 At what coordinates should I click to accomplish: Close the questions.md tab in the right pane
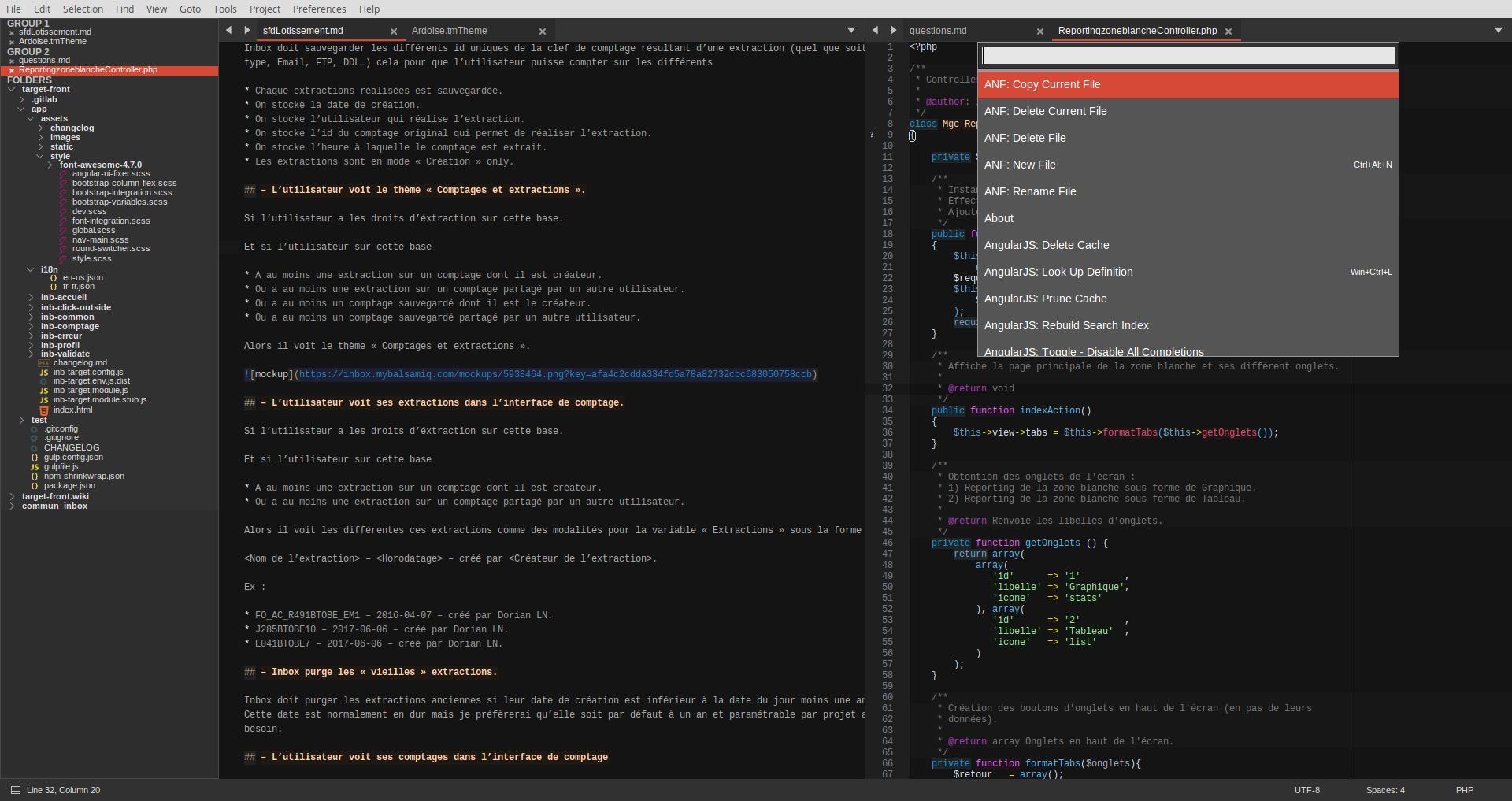(x=1039, y=32)
